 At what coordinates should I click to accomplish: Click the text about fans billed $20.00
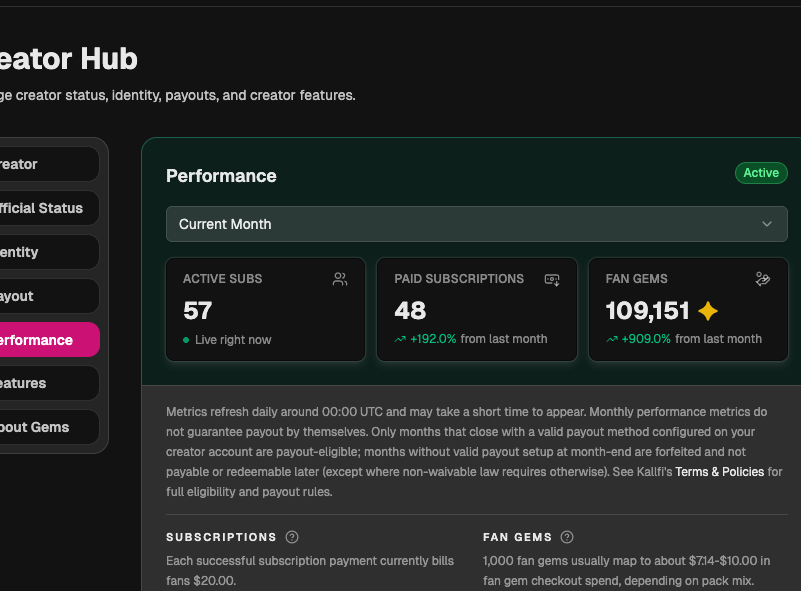(310, 571)
